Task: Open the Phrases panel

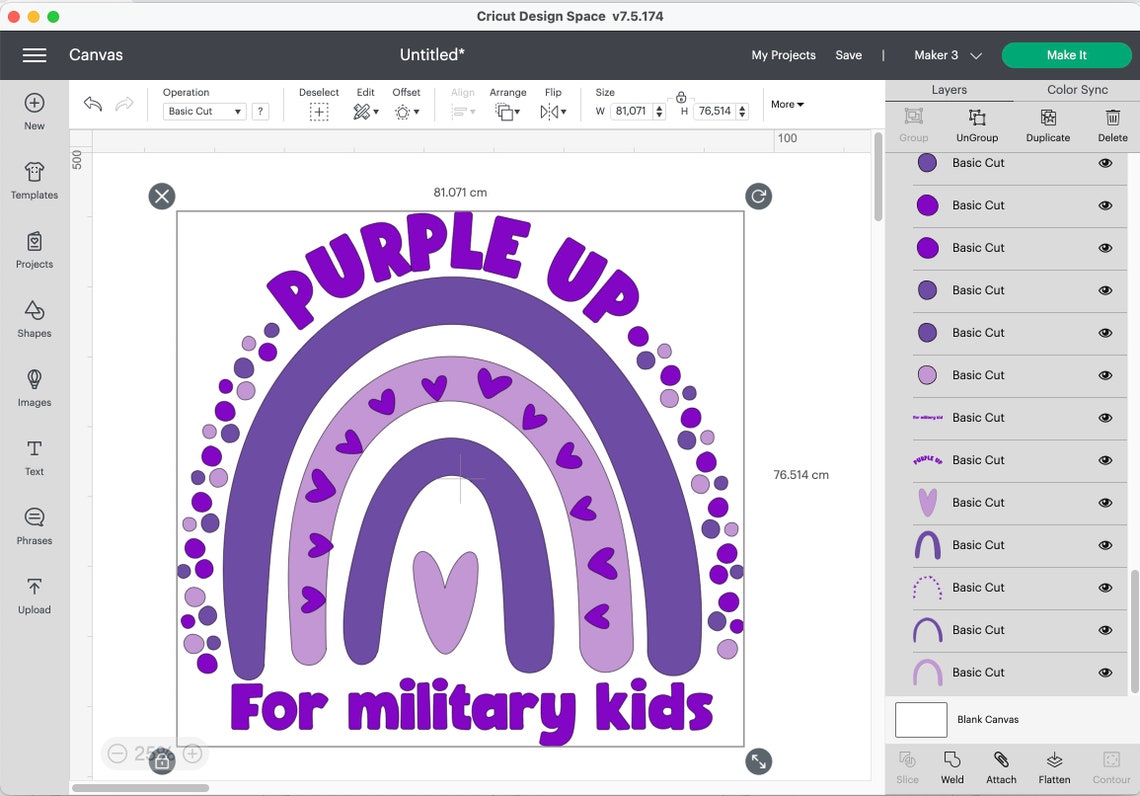Action: tap(34, 527)
